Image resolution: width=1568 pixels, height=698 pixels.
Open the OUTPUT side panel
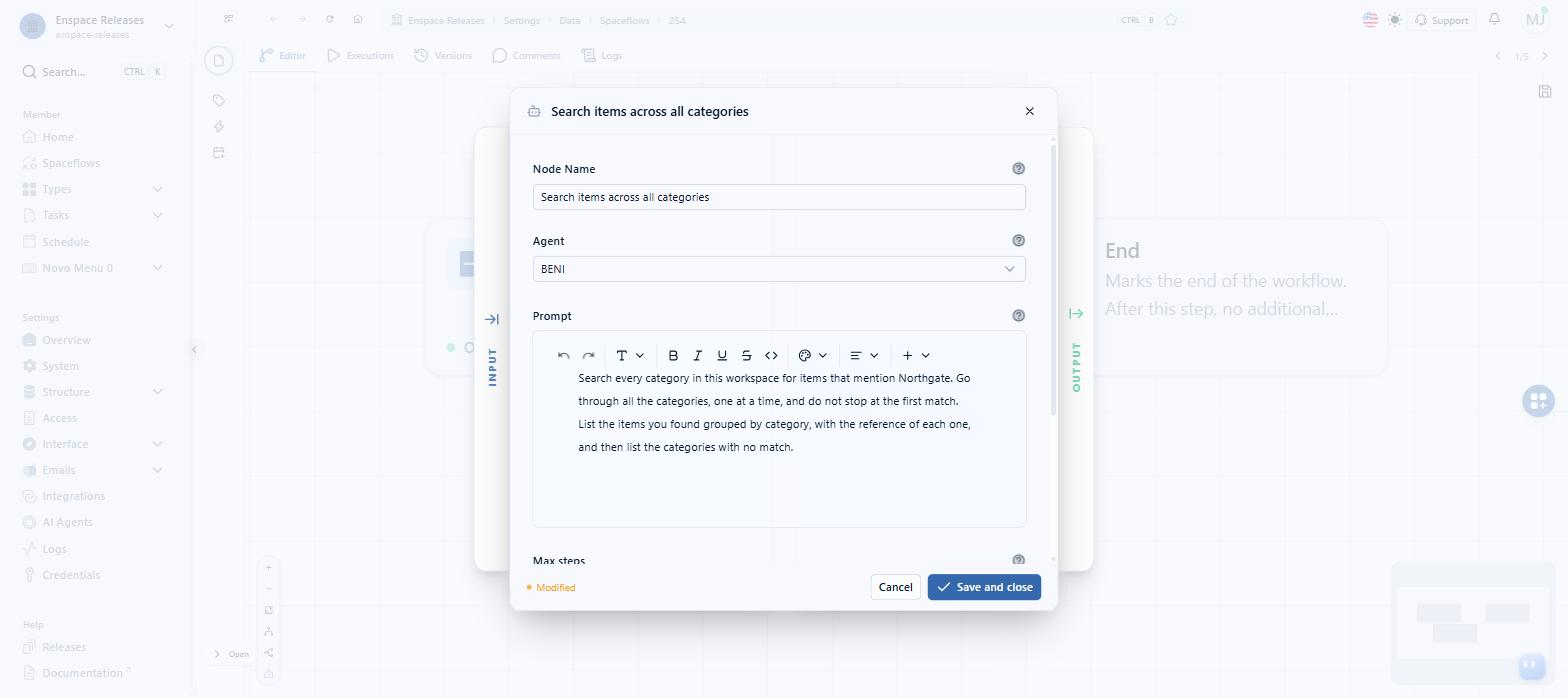point(1076,350)
